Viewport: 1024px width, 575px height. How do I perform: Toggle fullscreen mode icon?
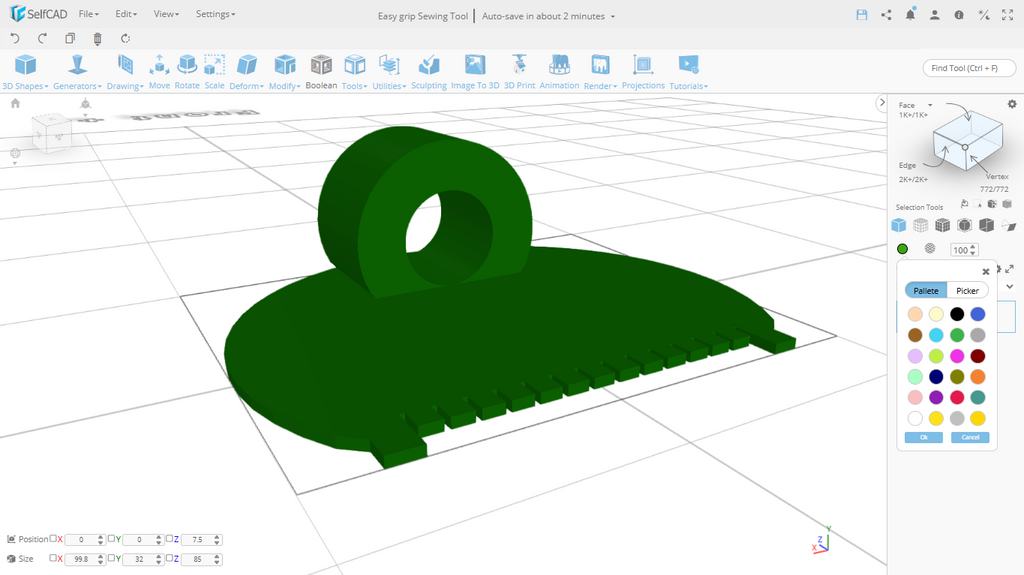tap(1008, 15)
